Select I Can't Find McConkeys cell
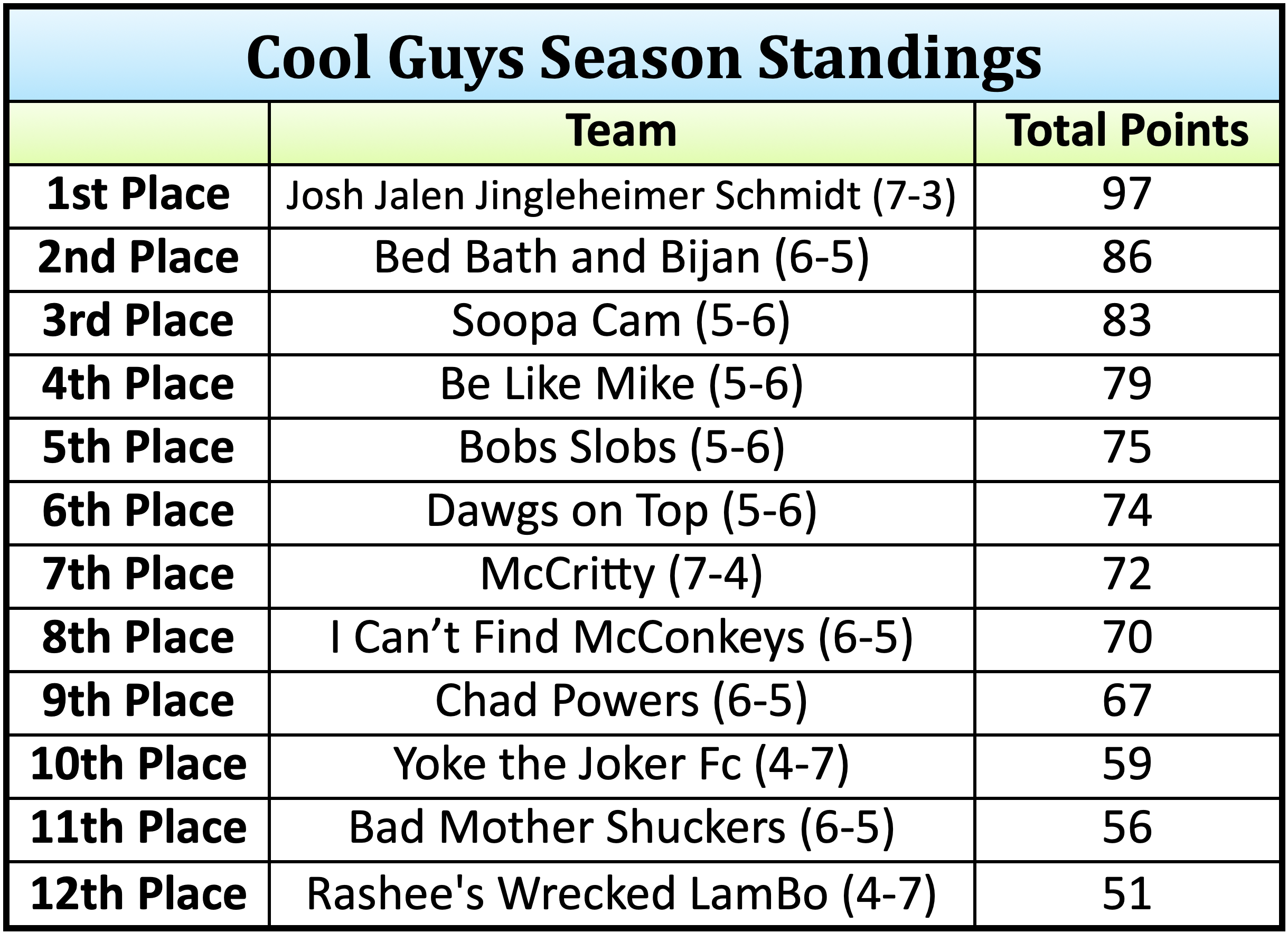This screenshot has width=1288, height=933. point(621,638)
